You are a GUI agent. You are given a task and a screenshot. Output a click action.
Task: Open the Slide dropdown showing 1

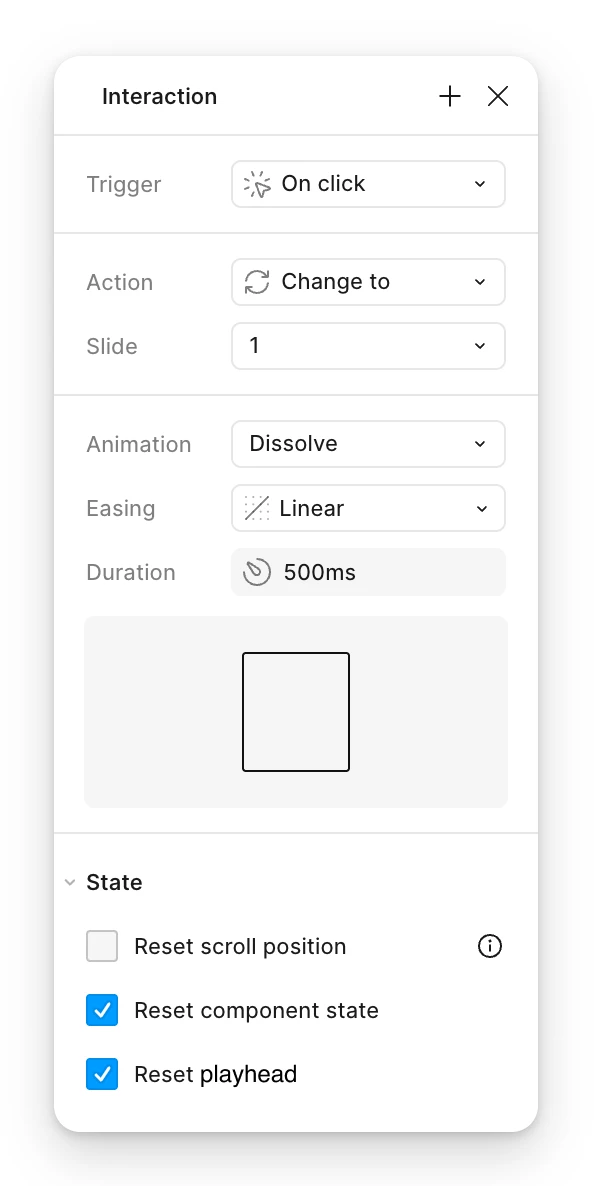click(369, 346)
